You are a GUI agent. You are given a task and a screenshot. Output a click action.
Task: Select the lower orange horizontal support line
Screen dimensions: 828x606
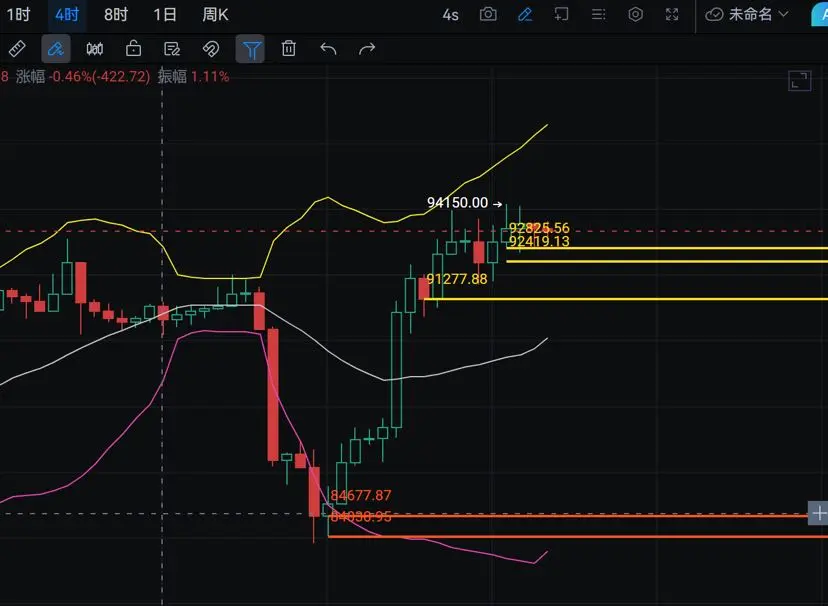tap(578, 536)
